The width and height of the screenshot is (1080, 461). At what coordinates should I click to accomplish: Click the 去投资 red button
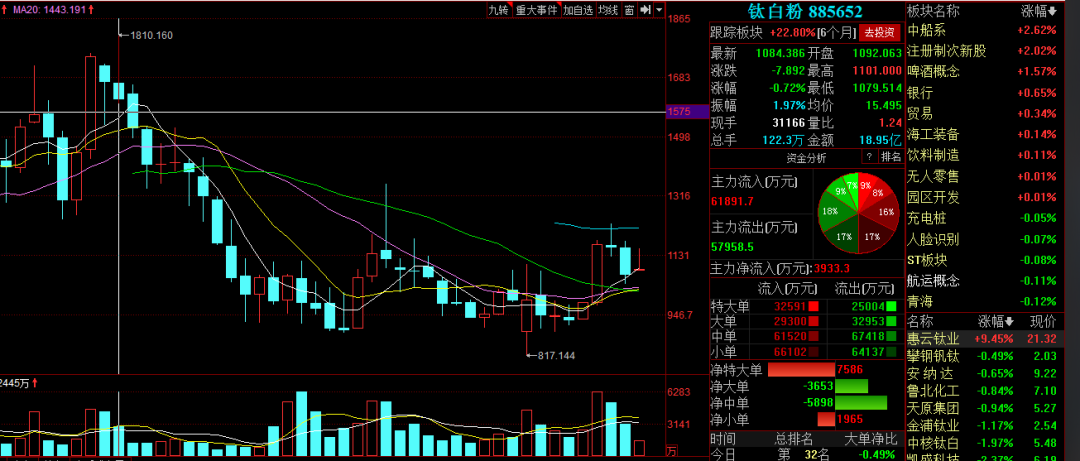tap(880, 32)
